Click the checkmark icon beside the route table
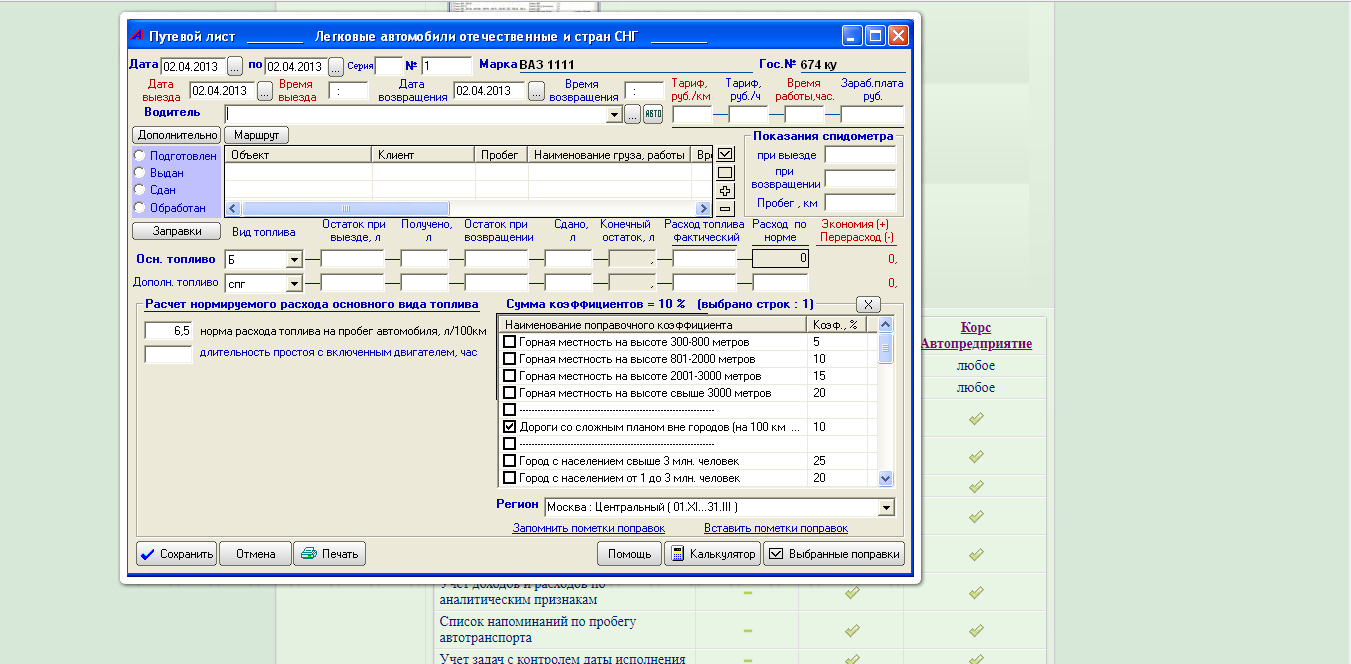Viewport: 1351px width, 664px height. click(x=725, y=155)
